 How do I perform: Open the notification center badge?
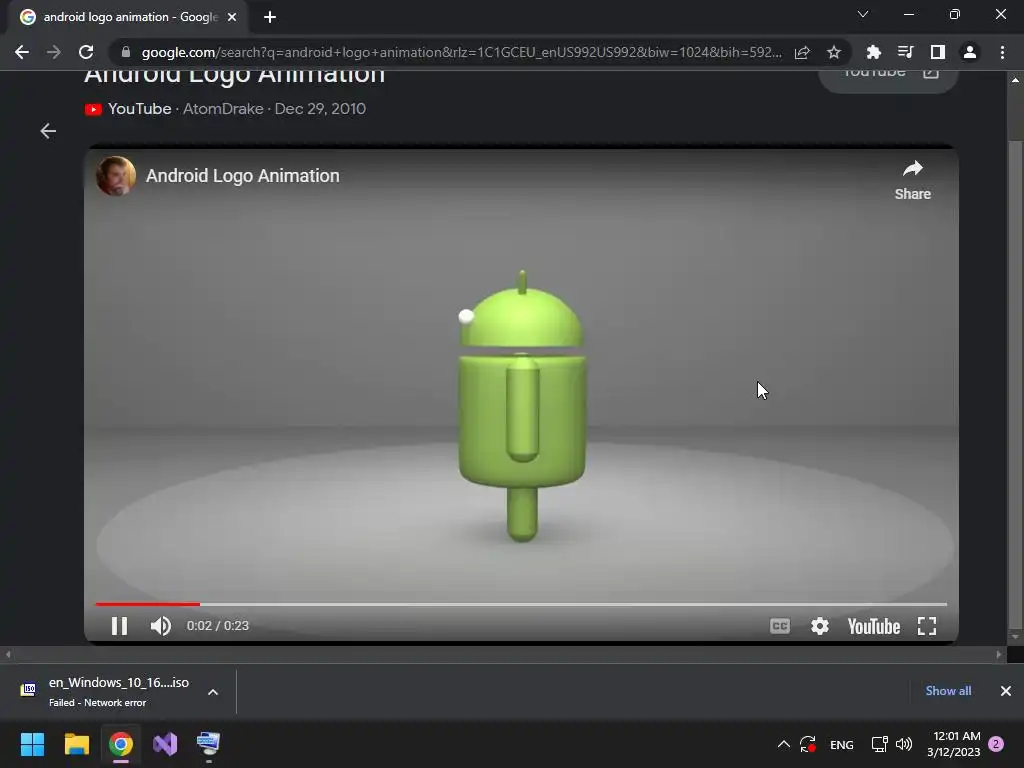point(996,744)
